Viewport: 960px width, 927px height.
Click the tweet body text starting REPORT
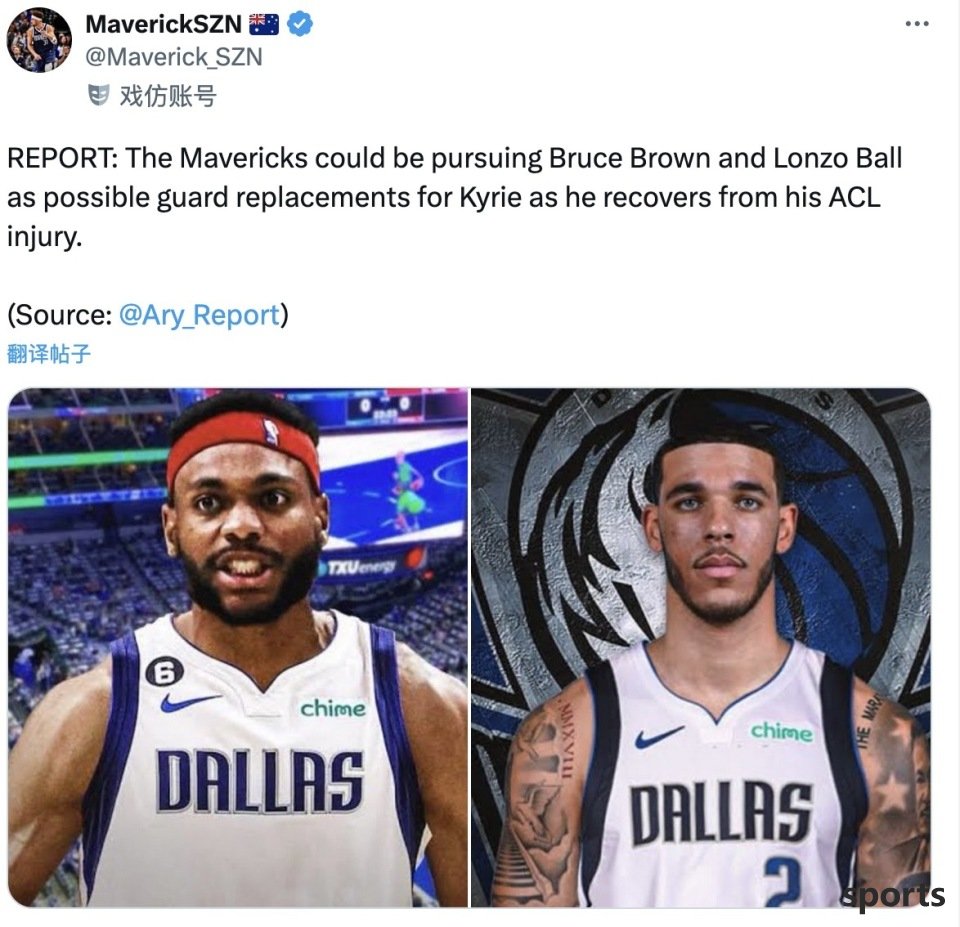[x=454, y=197]
